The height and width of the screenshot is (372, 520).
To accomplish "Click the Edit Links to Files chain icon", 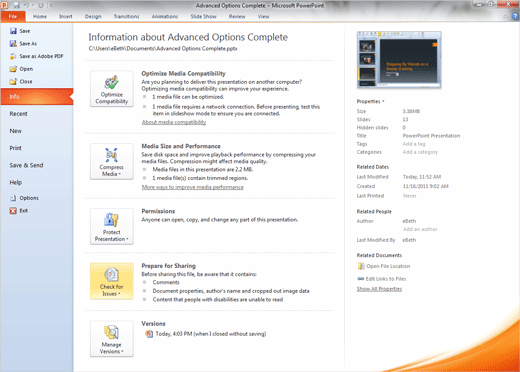I will pyautogui.click(x=361, y=279).
